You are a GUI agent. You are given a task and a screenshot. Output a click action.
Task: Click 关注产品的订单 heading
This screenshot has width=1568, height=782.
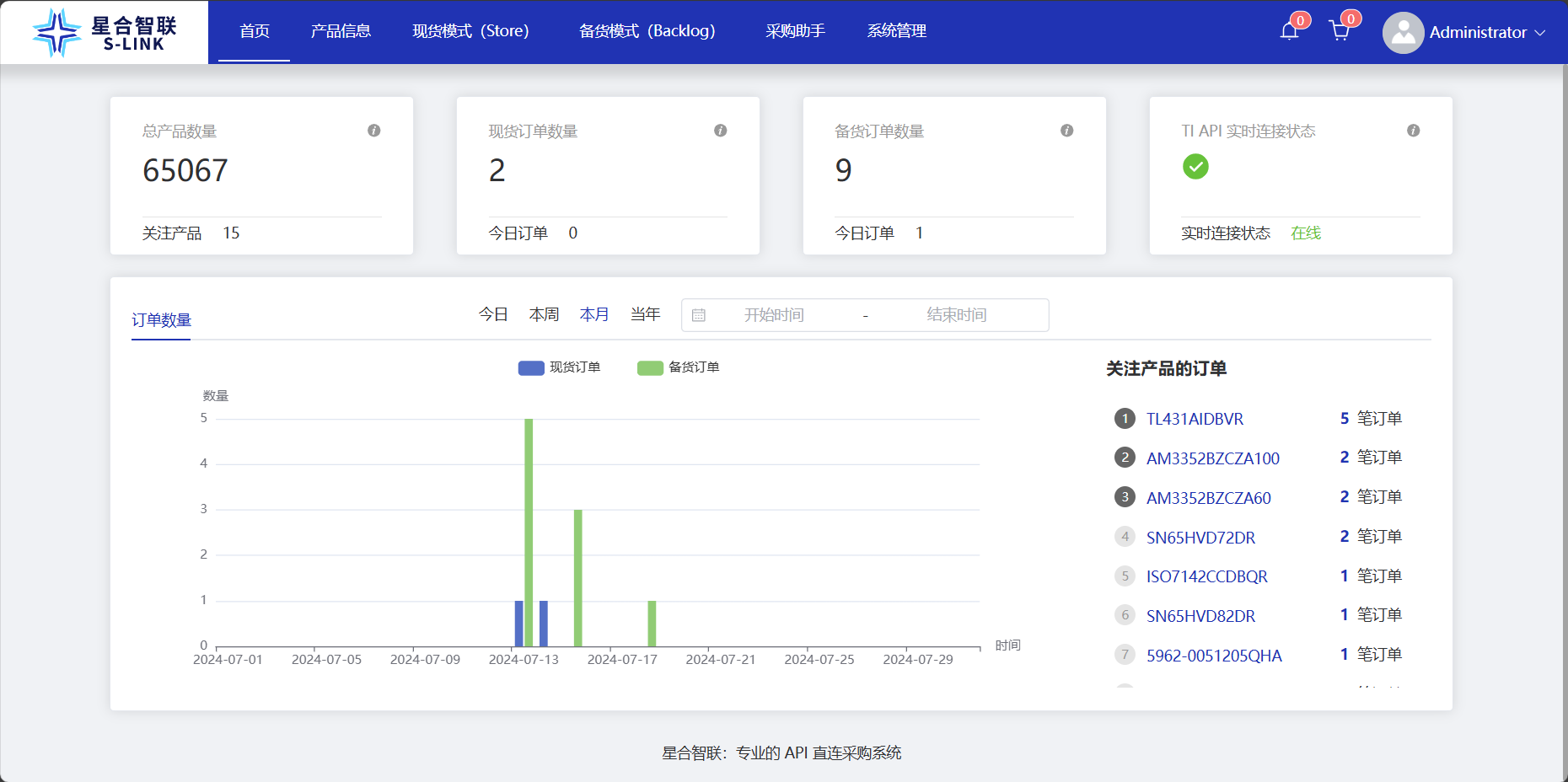1167,369
